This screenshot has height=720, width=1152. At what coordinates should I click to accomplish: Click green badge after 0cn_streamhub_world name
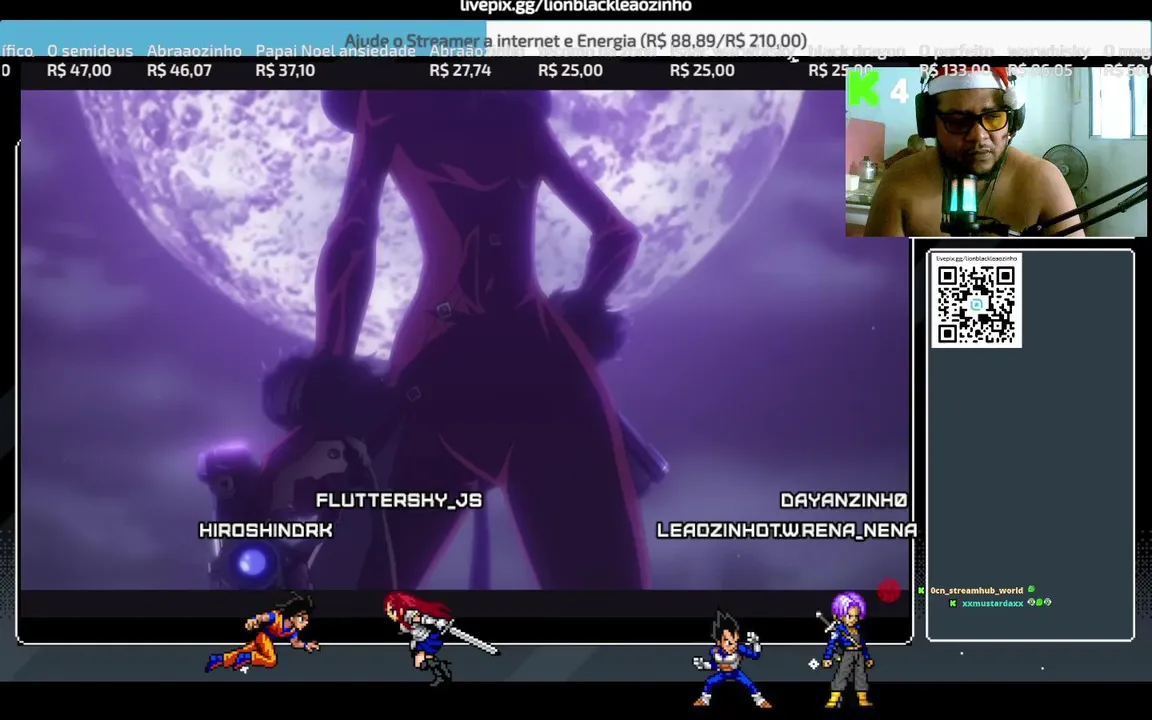[x=1032, y=589]
